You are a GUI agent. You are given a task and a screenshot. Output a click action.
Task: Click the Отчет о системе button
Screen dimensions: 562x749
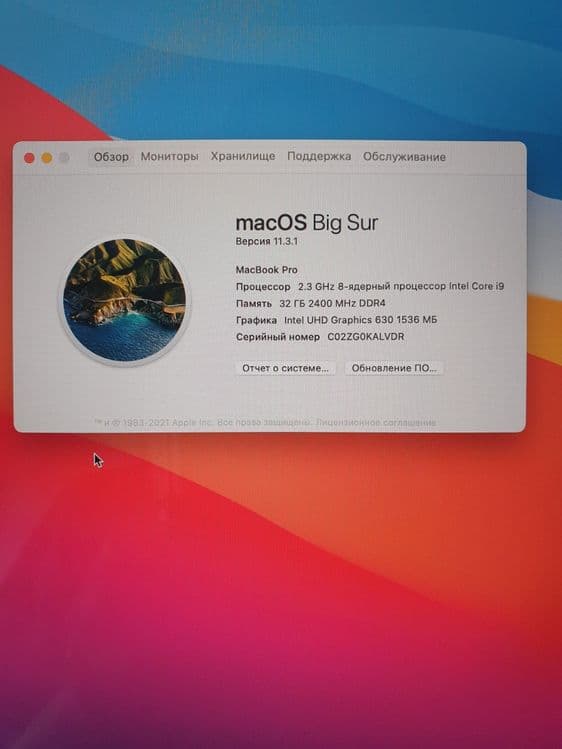pyautogui.click(x=285, y=368)
